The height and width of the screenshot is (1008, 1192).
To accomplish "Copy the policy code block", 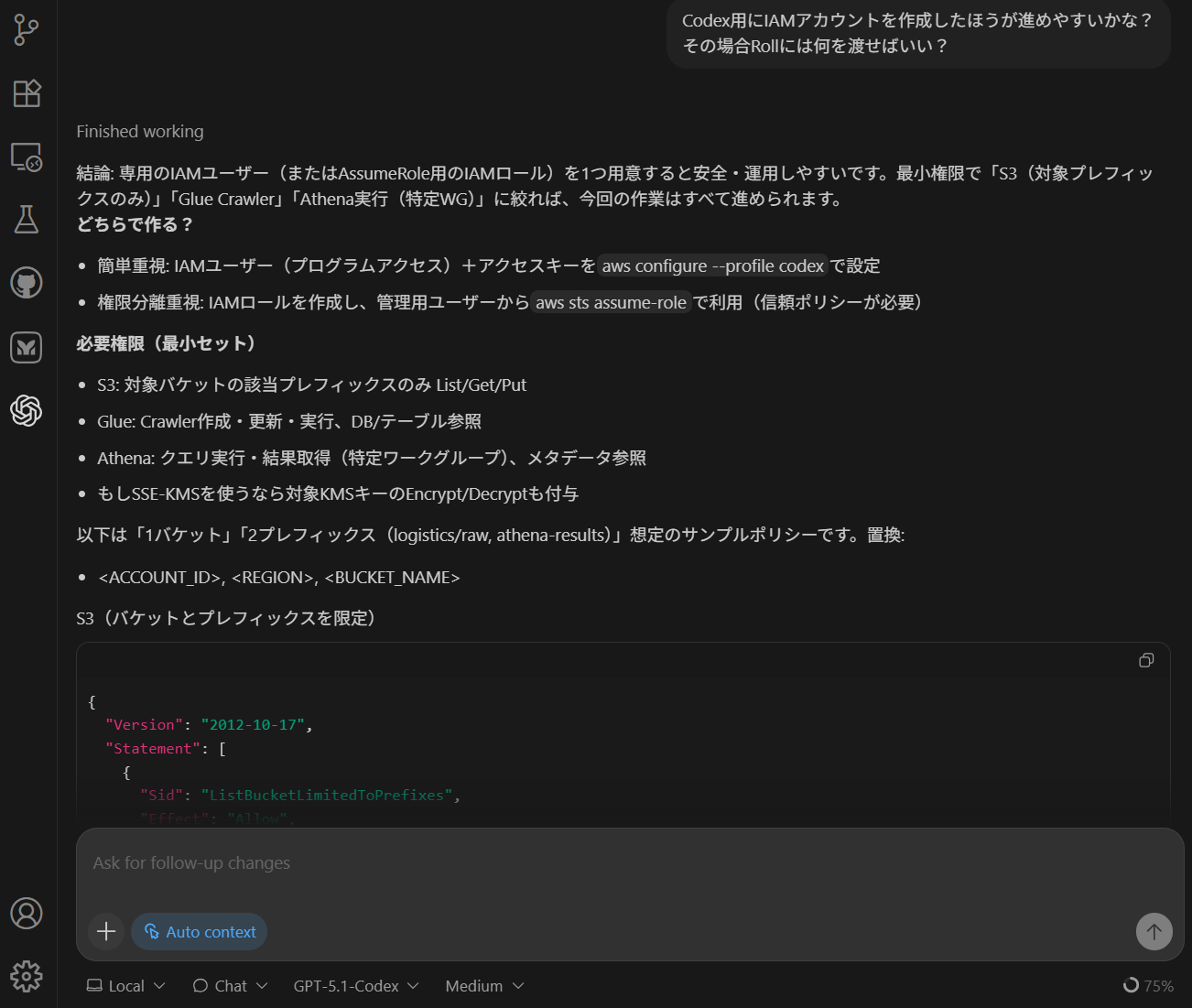I will (1146, 660).
